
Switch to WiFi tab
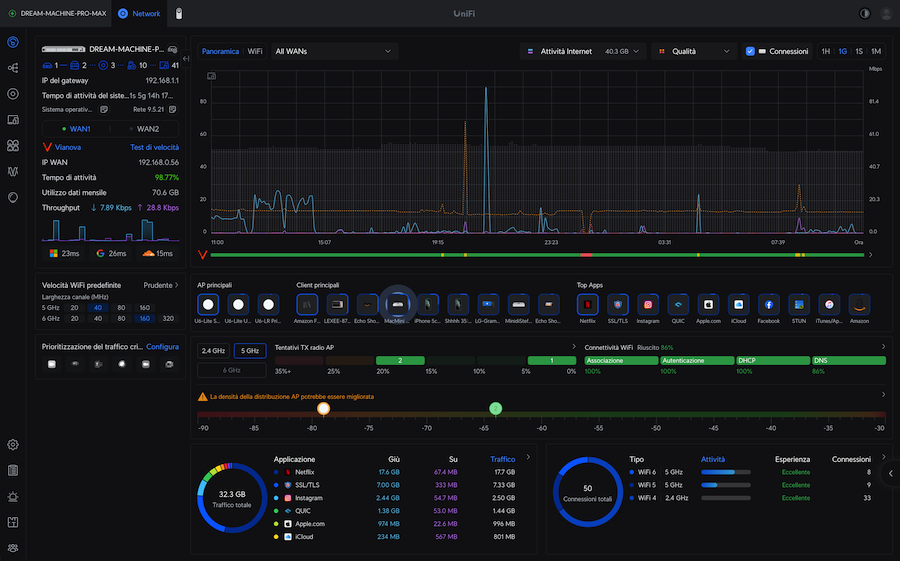click(255, 51)
